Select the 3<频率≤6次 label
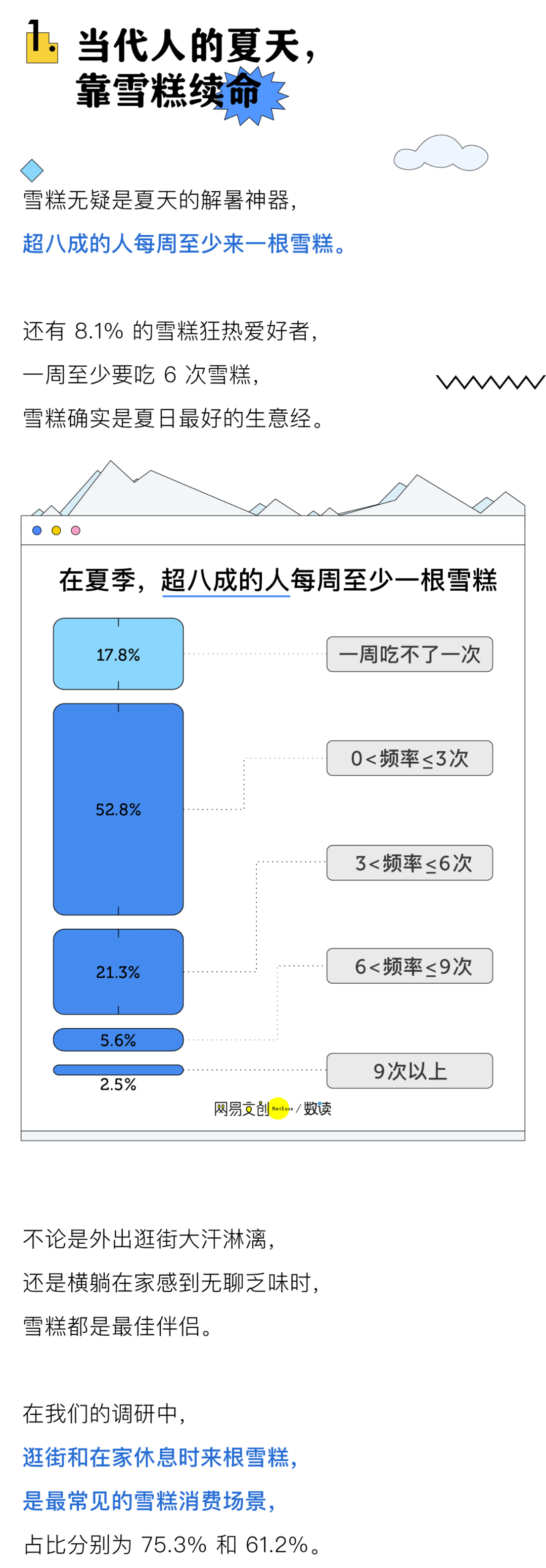546x1568 pixels. point(409,862)
